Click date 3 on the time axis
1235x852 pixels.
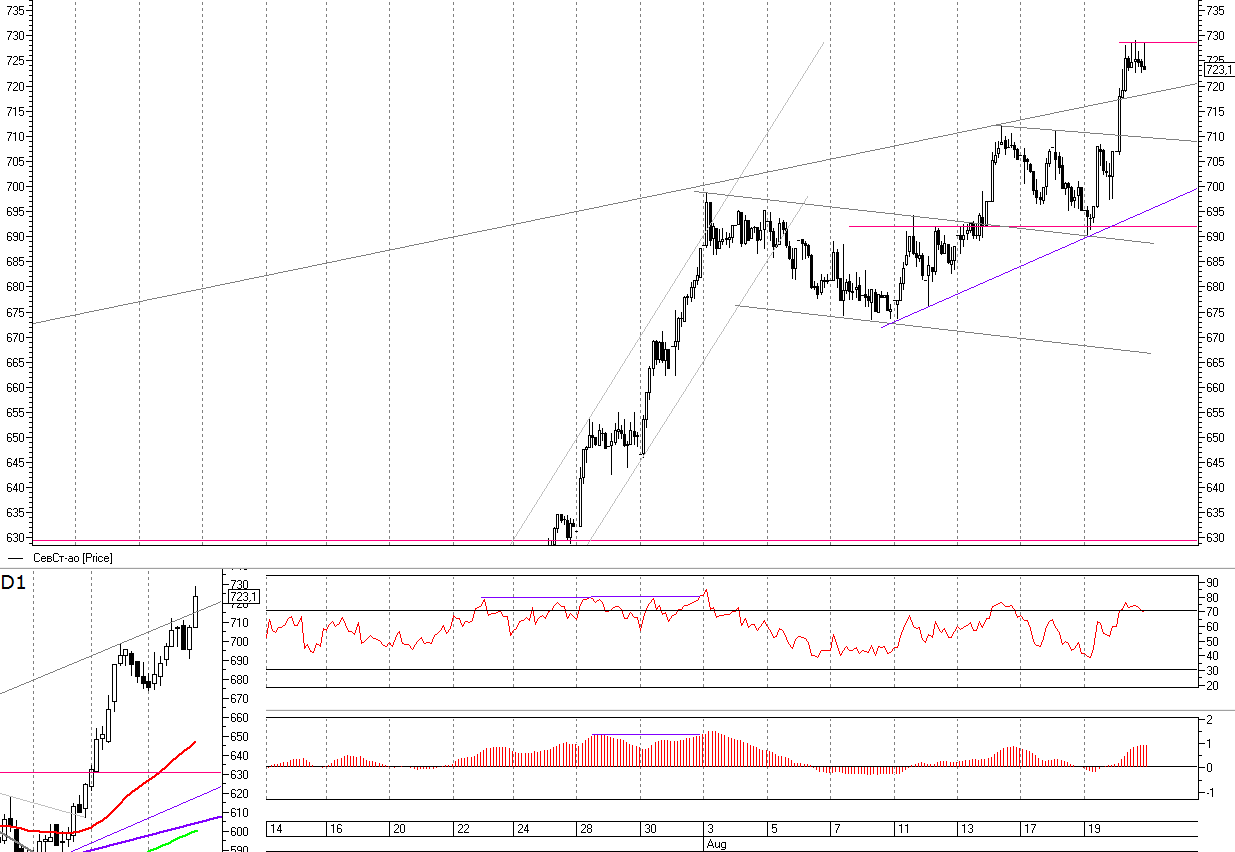pos(710,829)
